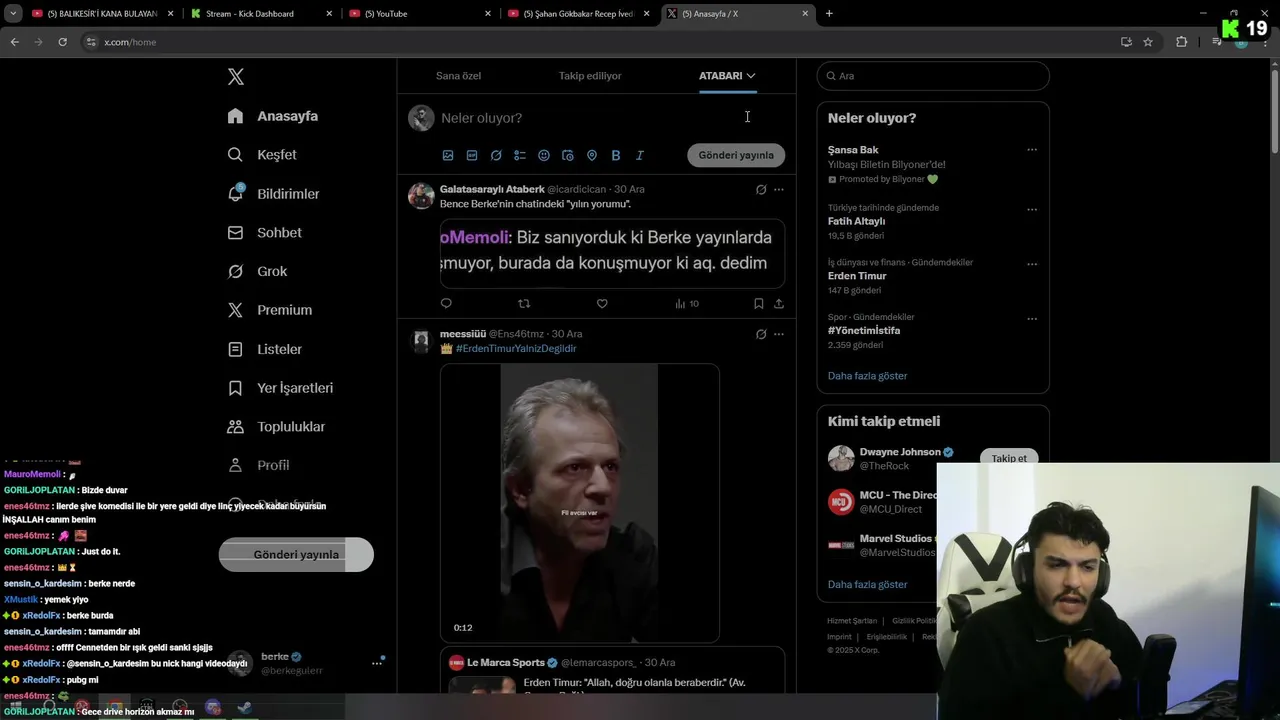Open Galatasaraylı Ataberk profile avatar

tap(421, 196)
